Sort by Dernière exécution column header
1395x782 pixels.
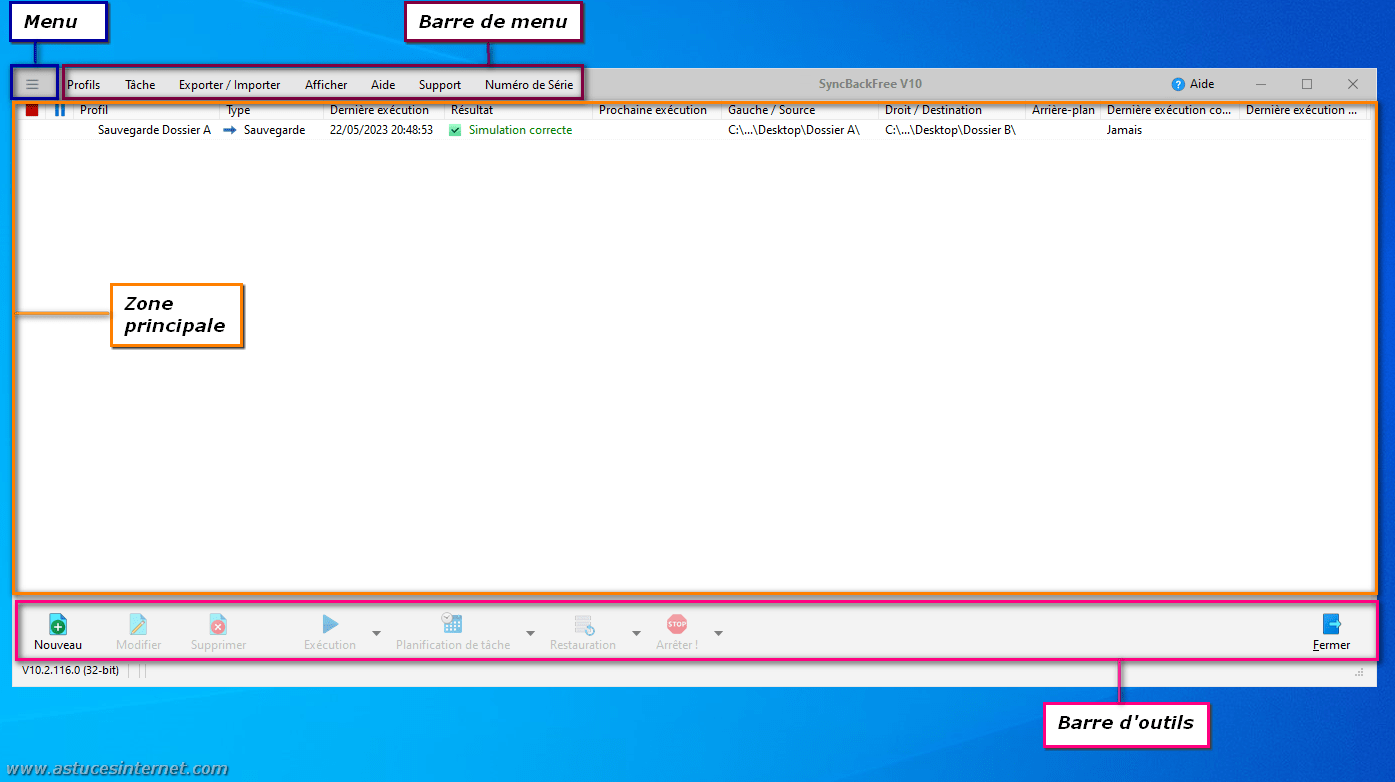379,110
